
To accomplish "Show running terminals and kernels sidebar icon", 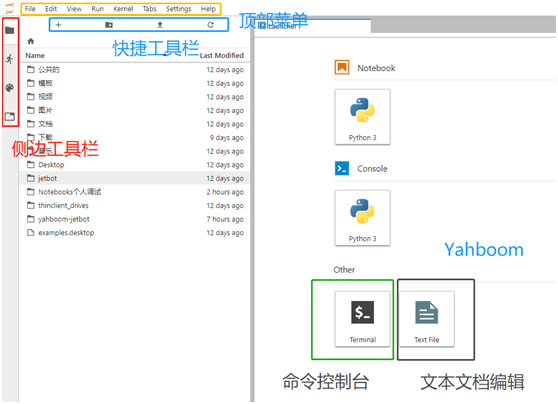I will (x=10, y=59).
